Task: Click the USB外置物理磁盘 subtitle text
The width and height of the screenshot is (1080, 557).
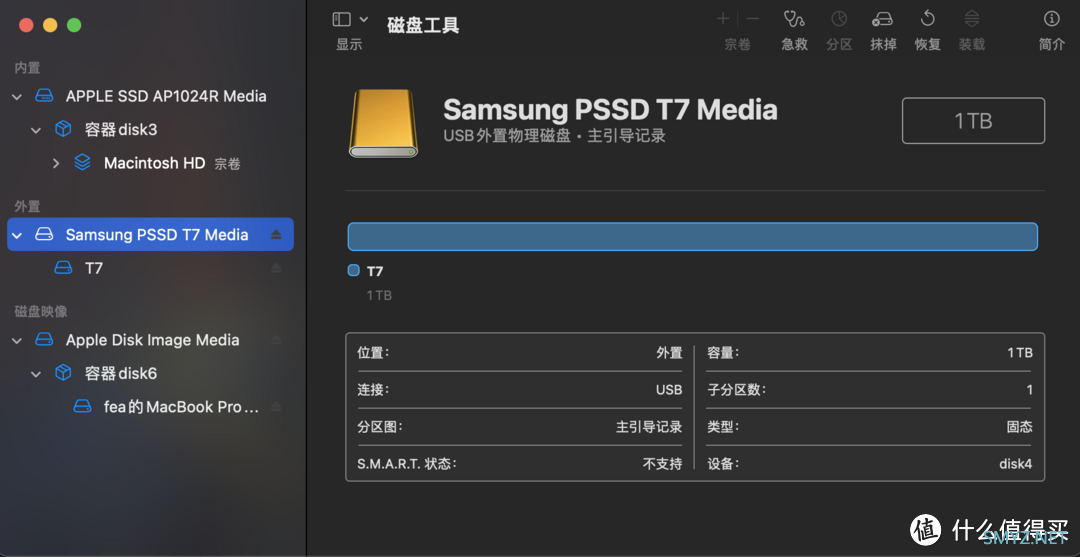Action: (507, 136)
